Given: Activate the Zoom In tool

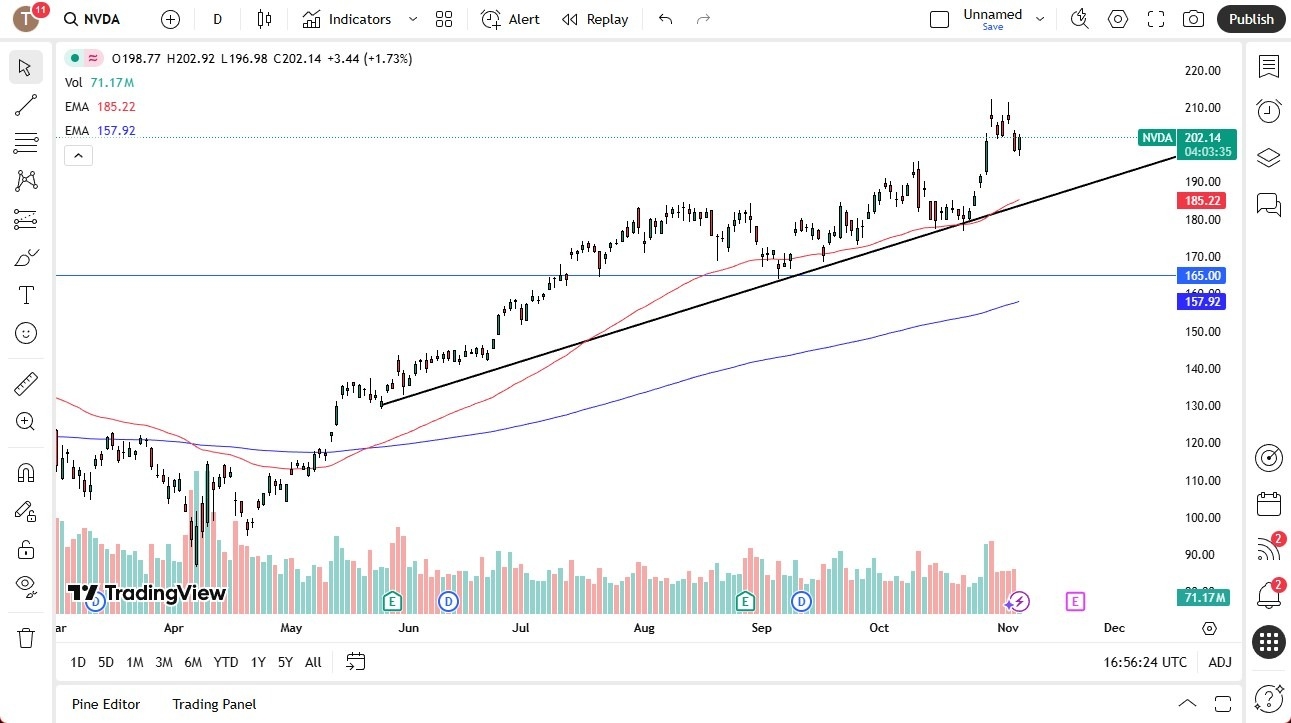Looking at the screenshot, I should tap(25, 421).
